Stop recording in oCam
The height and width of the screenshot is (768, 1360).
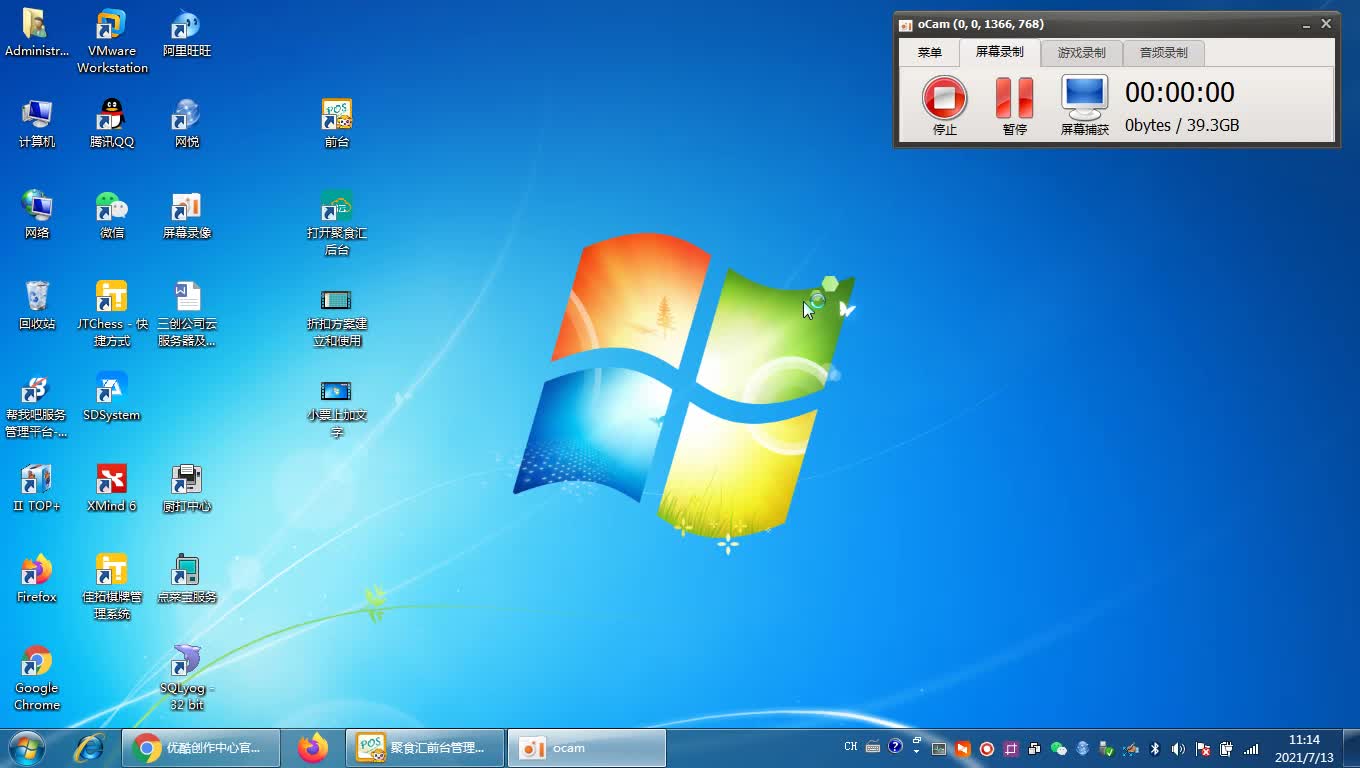tap(944, 106)
